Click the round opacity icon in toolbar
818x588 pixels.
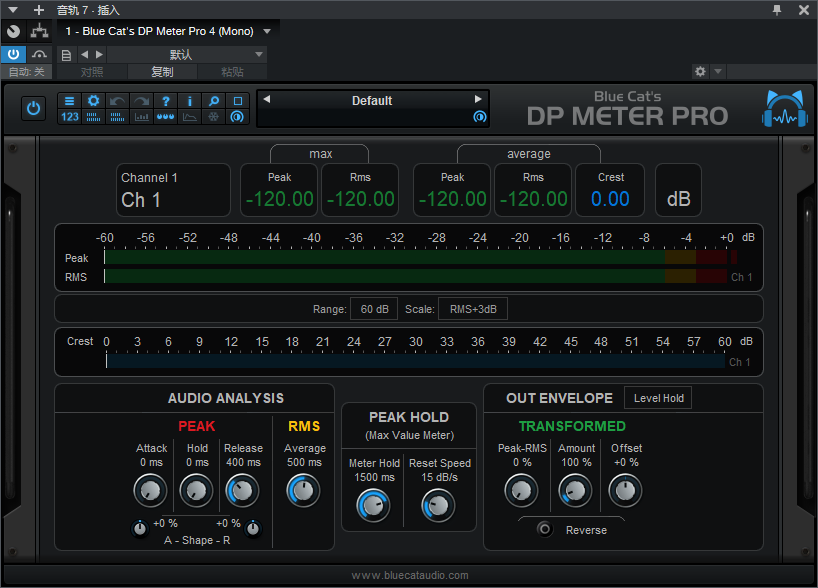[237, 116]
